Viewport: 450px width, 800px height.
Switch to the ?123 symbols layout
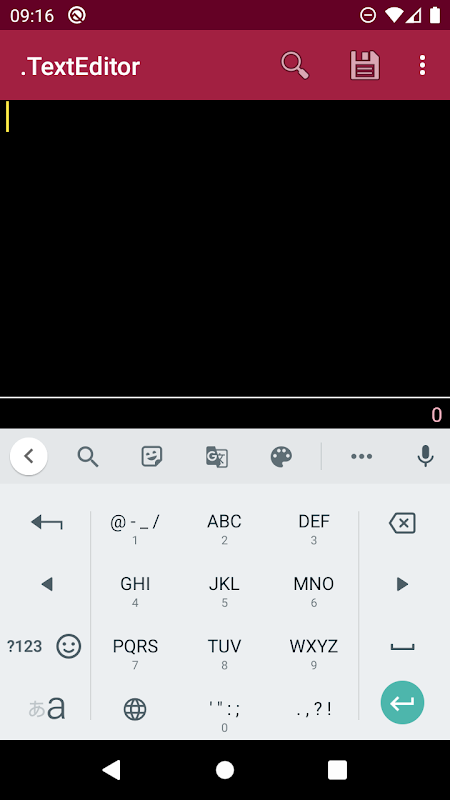click(24, 646)
